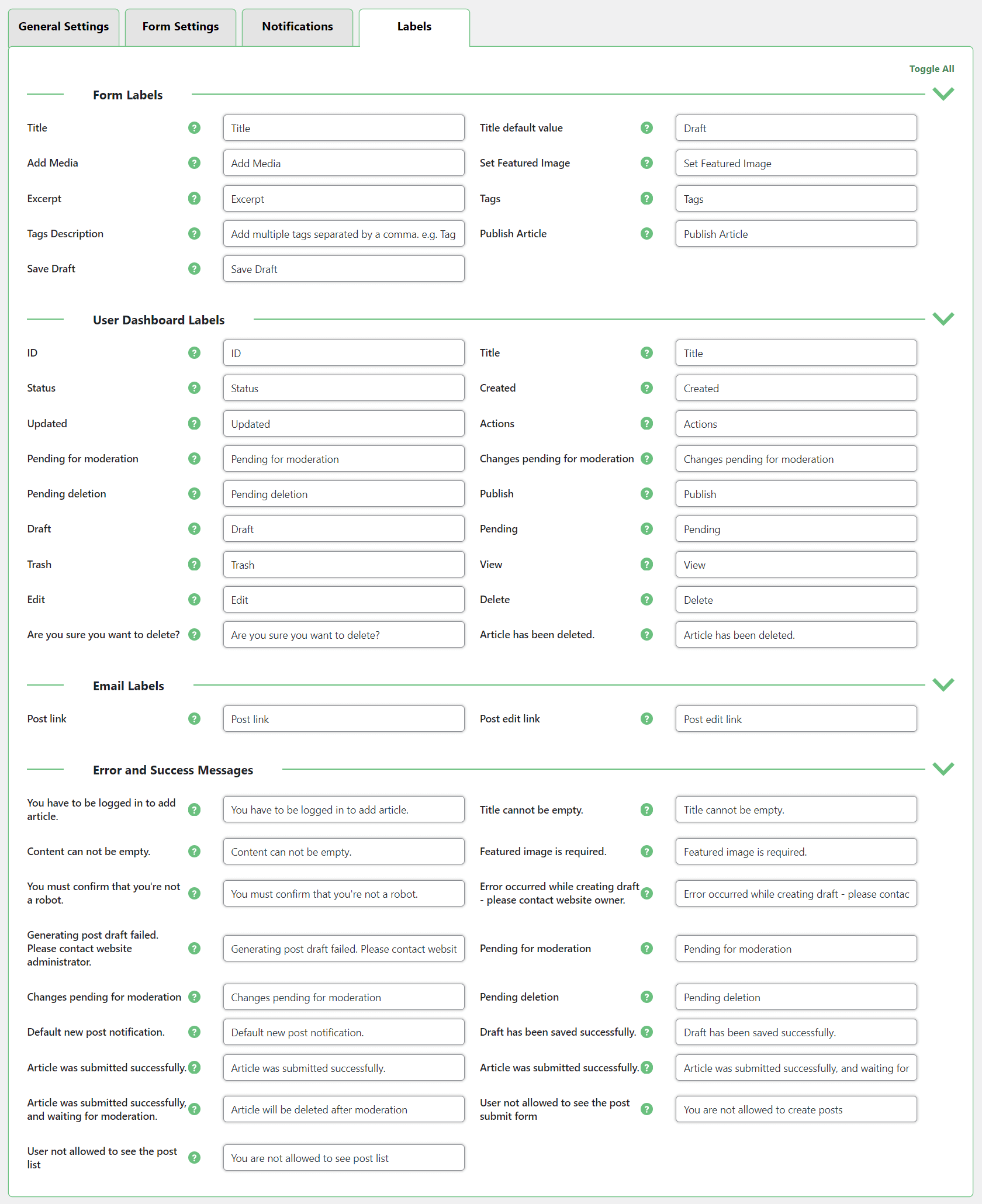Focus the Publish Article text field
982x1204 pixels.
tap(796, 234)
